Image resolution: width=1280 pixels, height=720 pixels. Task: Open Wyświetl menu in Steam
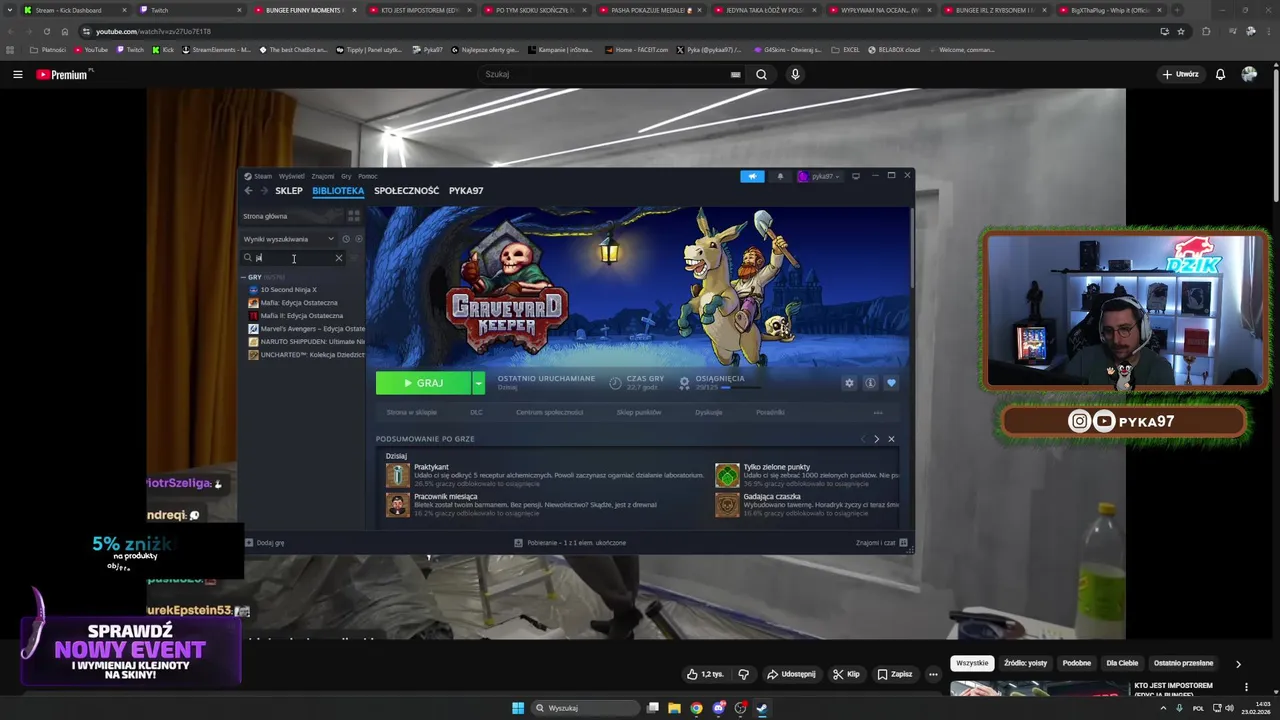tap(292, 176)
